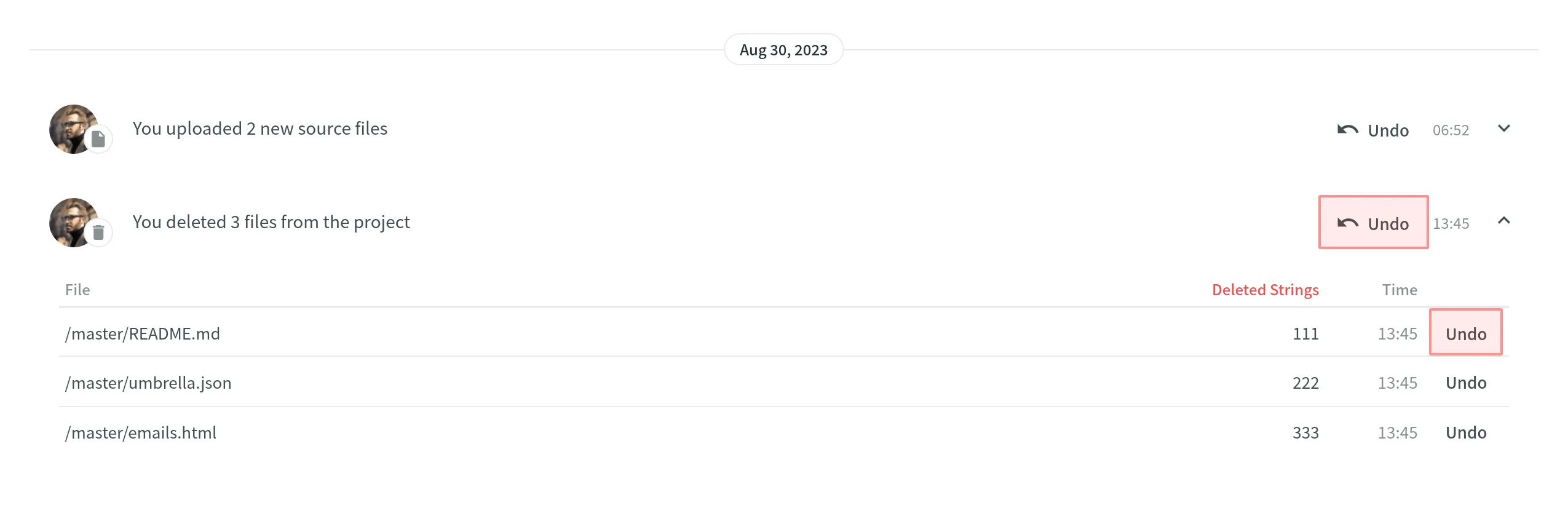
Task: Click user avatar beside uploaded source files entry
Action: point(71,127)
